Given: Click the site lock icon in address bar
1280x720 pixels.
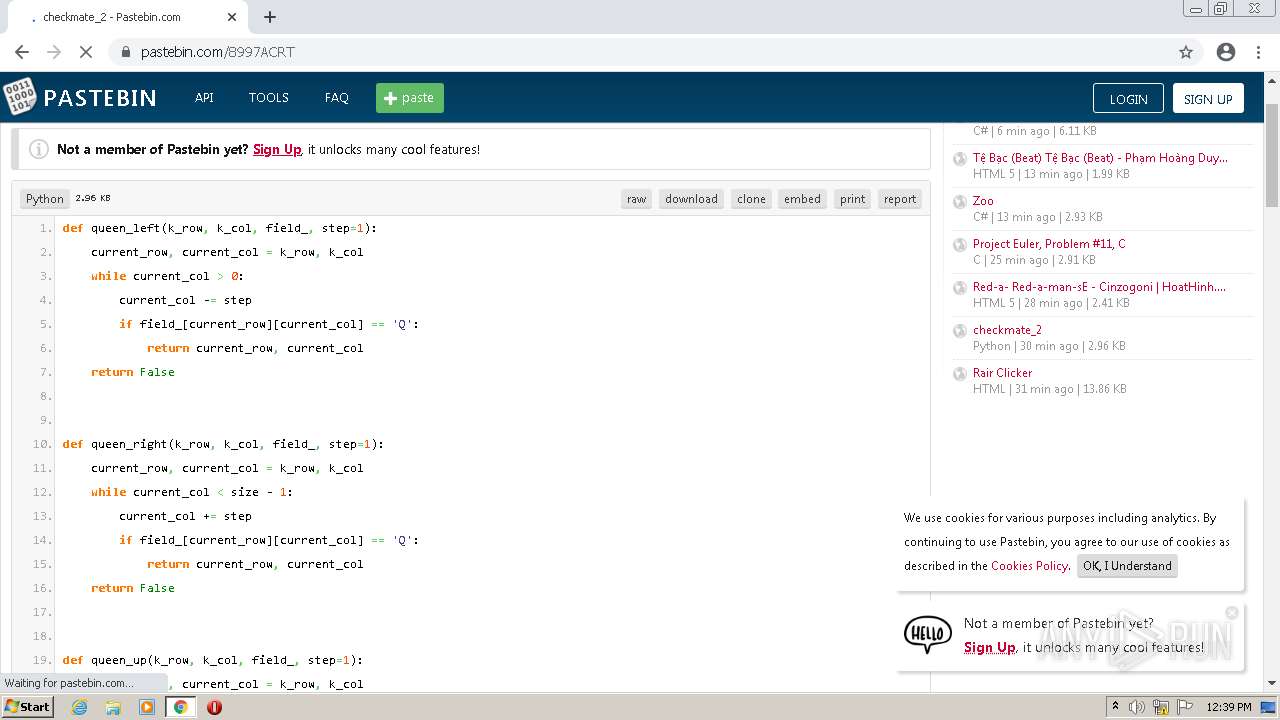Looking at the screenshot, I should click(126, 52).
